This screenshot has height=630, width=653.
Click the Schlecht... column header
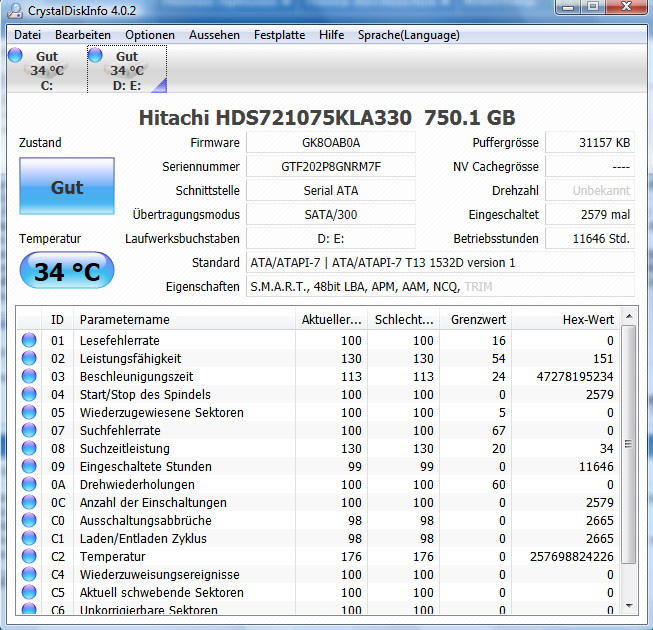[x=404, y=319]
